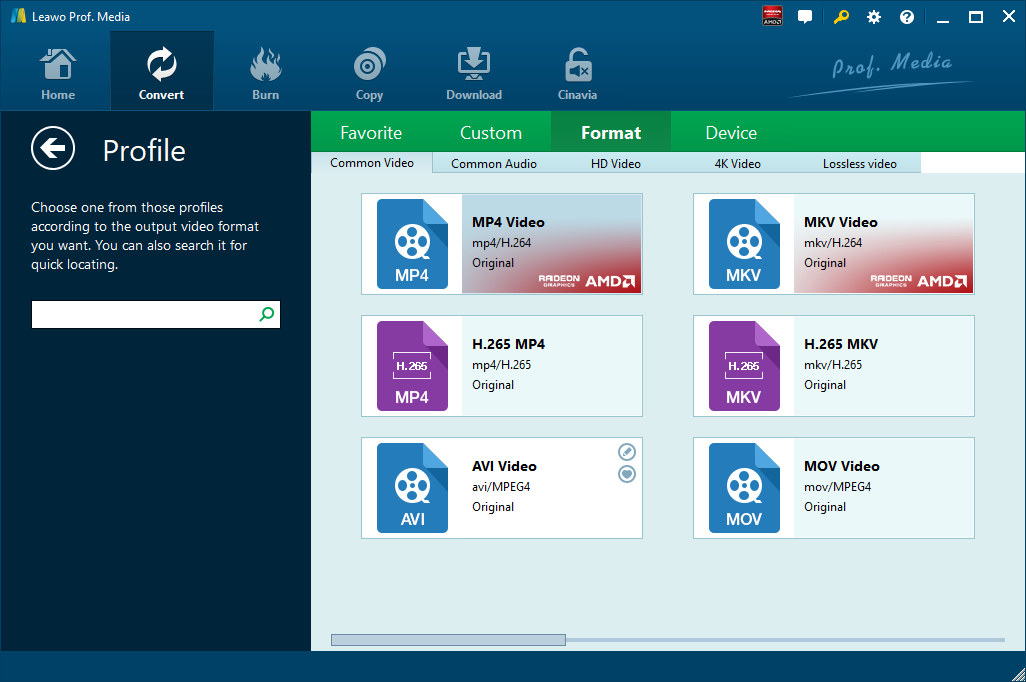Choose the H.265 MKV profile

point(833,366)
